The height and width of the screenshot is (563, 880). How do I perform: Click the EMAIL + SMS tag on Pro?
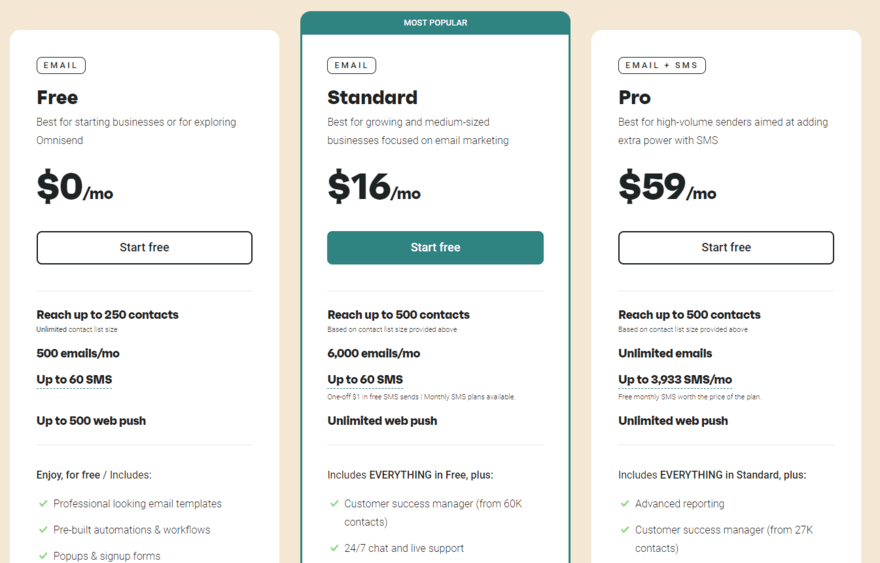point(662,65)
